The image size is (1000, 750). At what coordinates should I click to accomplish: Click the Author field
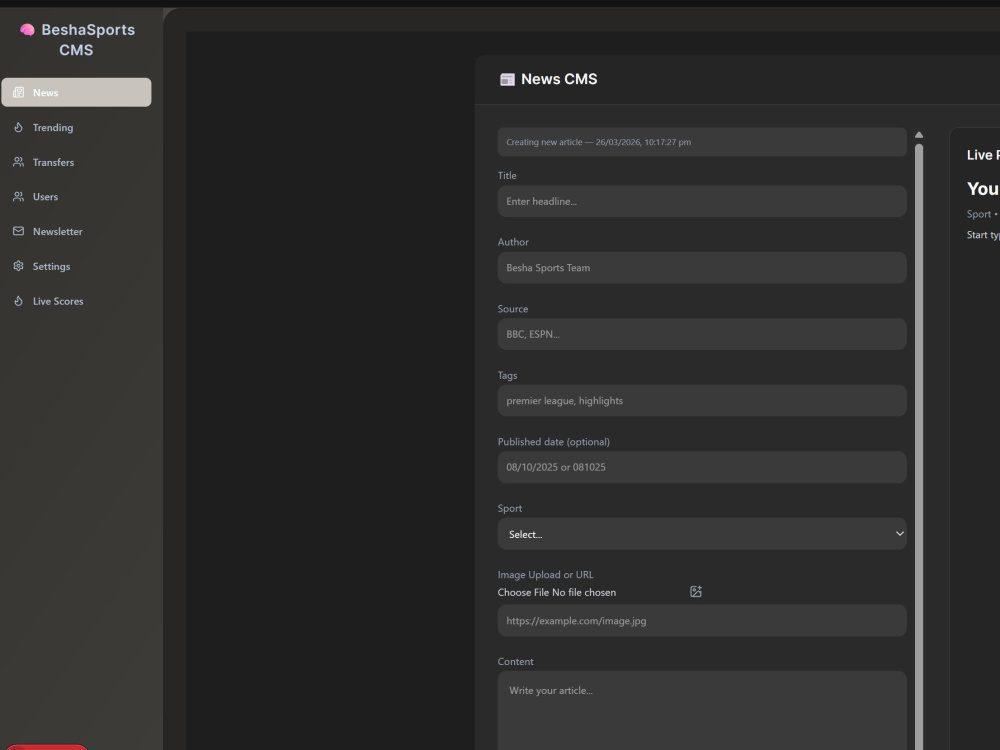pyautogui.click(x=702, y=268)
